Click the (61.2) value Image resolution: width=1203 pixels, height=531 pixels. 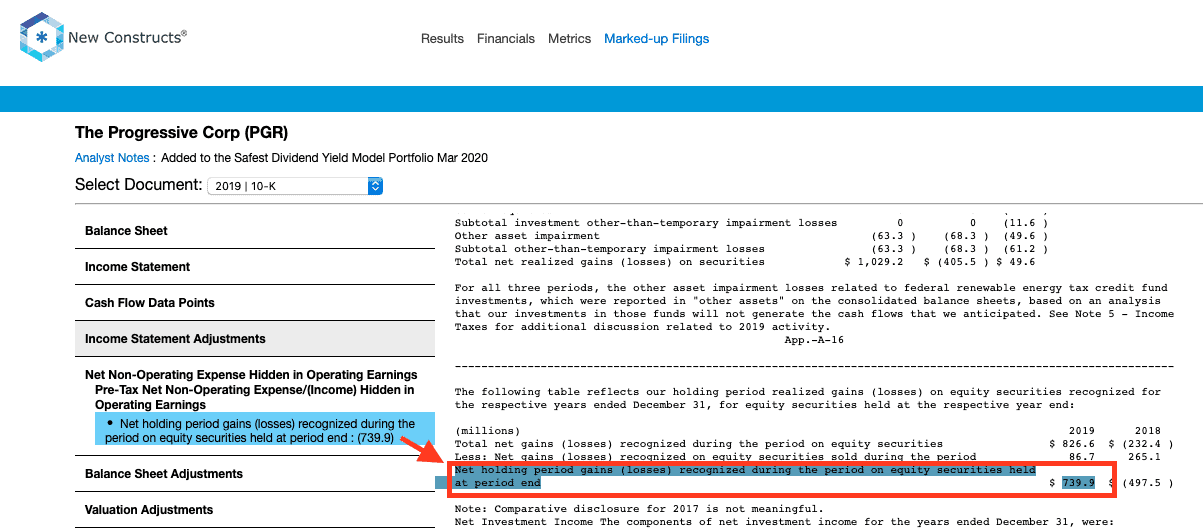click(x=1025, y=249)
